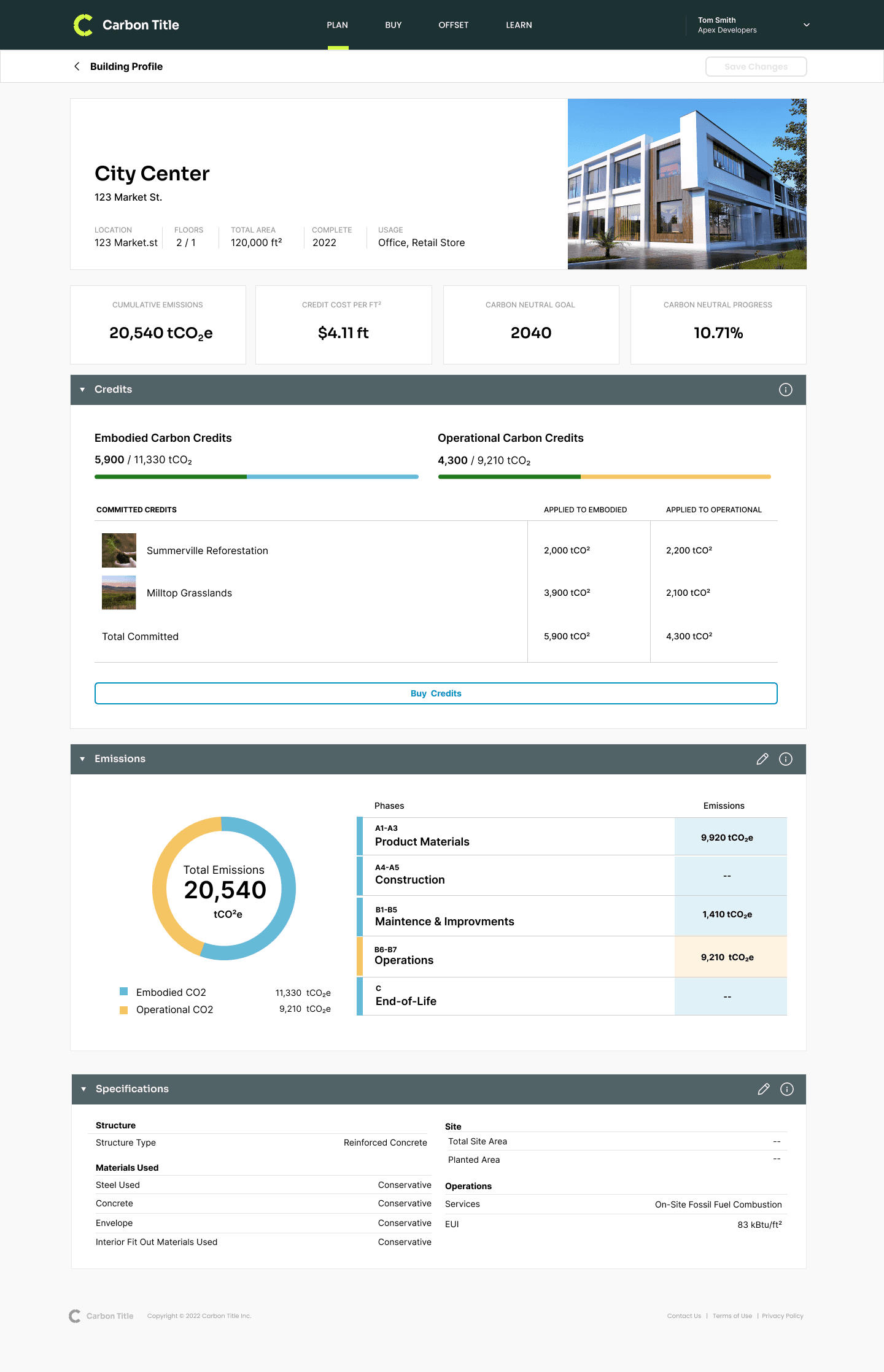Click the Steel Used Conservative value
Screen dimensions: 884x1372
tap(405, 1185)
